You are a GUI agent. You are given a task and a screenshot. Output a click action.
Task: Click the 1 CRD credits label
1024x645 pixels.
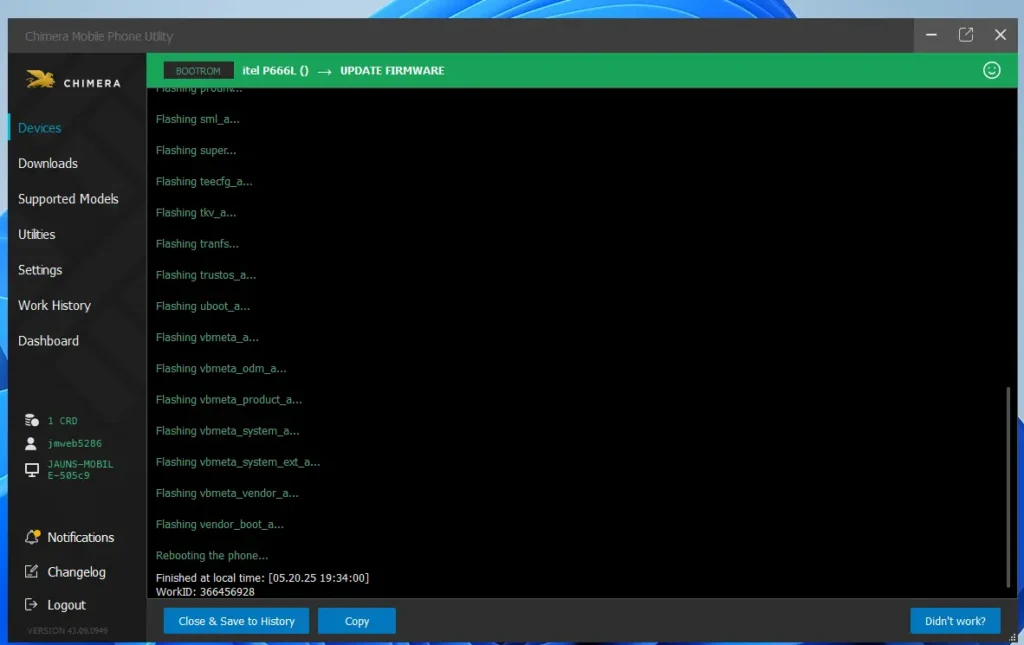coord(63,421)
